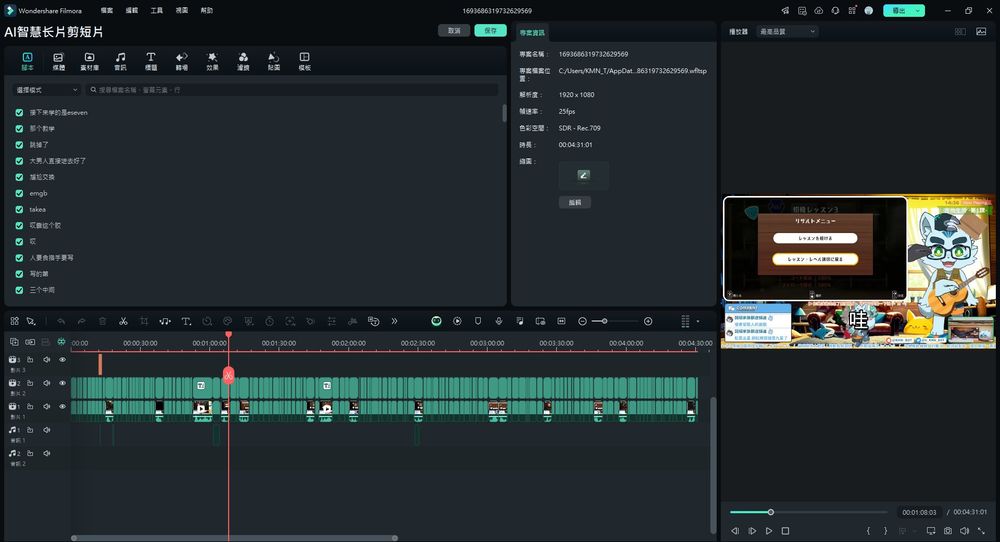1000x542 pixels.
Task: Click the headset support icon in title bar
Action: coord(835,11)
